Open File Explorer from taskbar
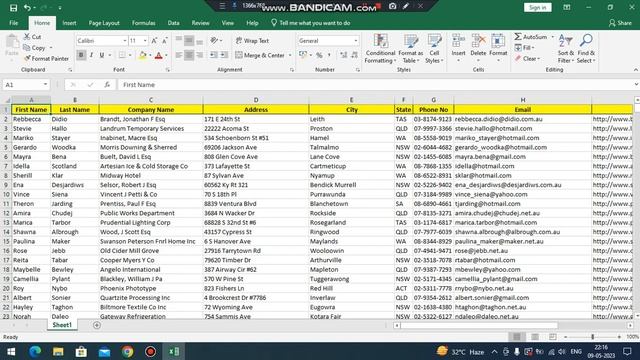 click(58, 351)
